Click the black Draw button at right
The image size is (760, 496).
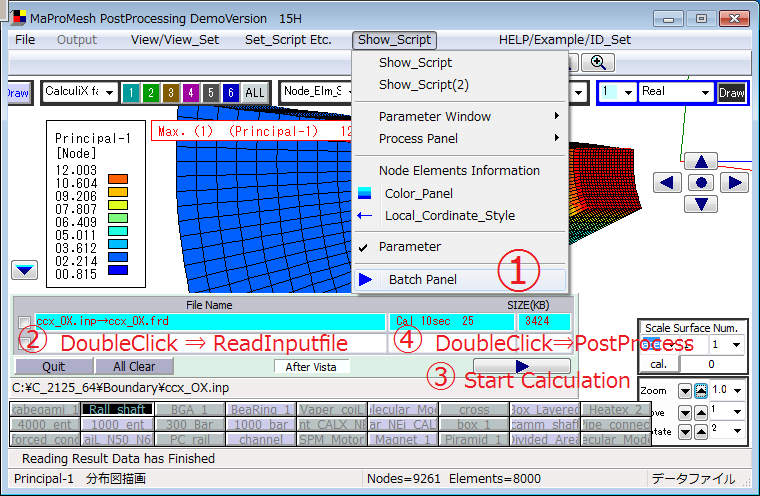[x=731, y=93]
